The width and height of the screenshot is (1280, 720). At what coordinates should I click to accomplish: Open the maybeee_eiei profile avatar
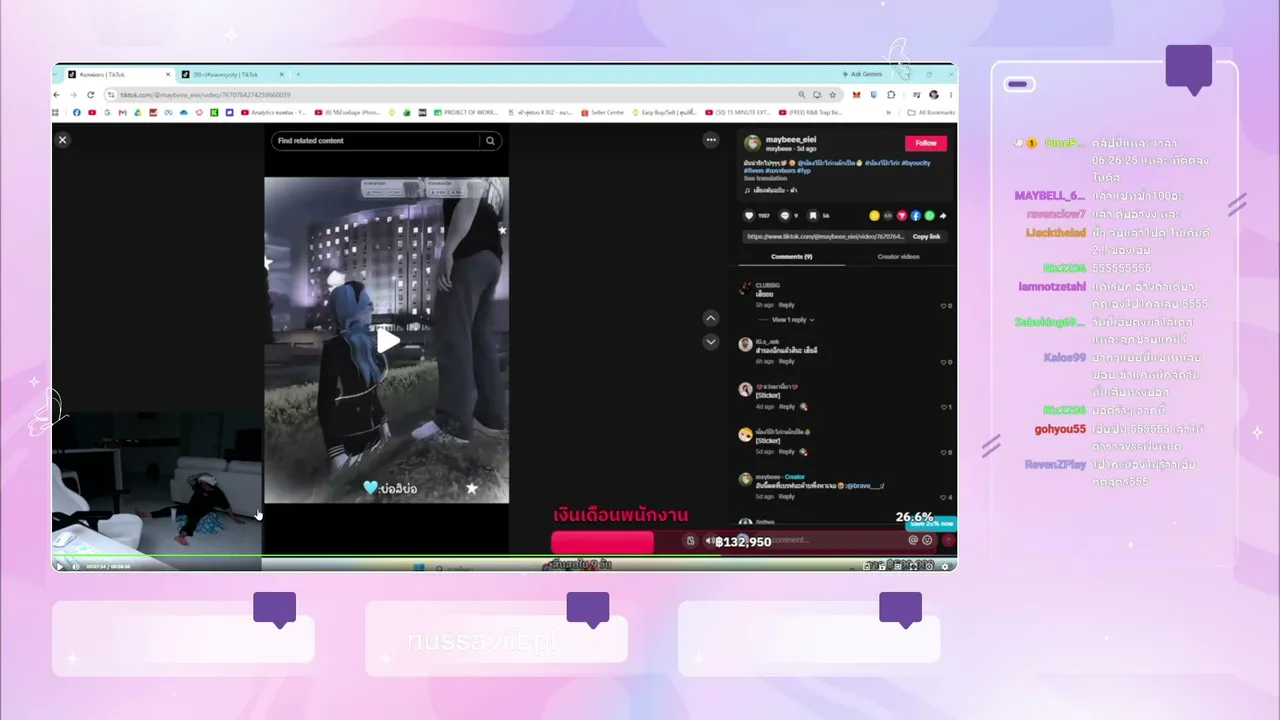coord(752,143)
